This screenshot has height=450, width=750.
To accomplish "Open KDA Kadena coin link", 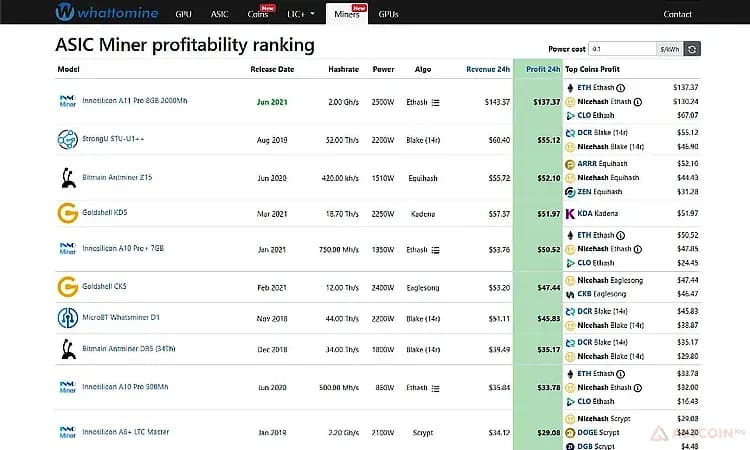I will tap(597, 213).
